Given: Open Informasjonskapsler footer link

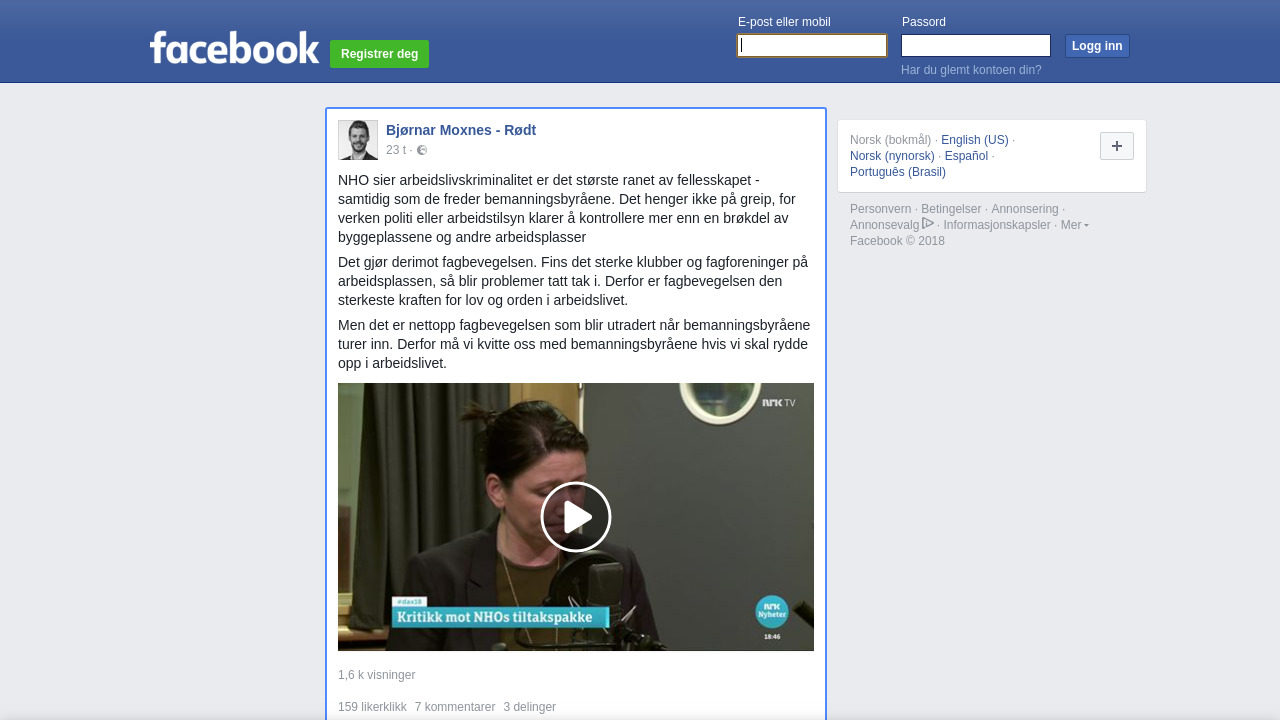Looking at the screenshot, I should click(997, 225).
